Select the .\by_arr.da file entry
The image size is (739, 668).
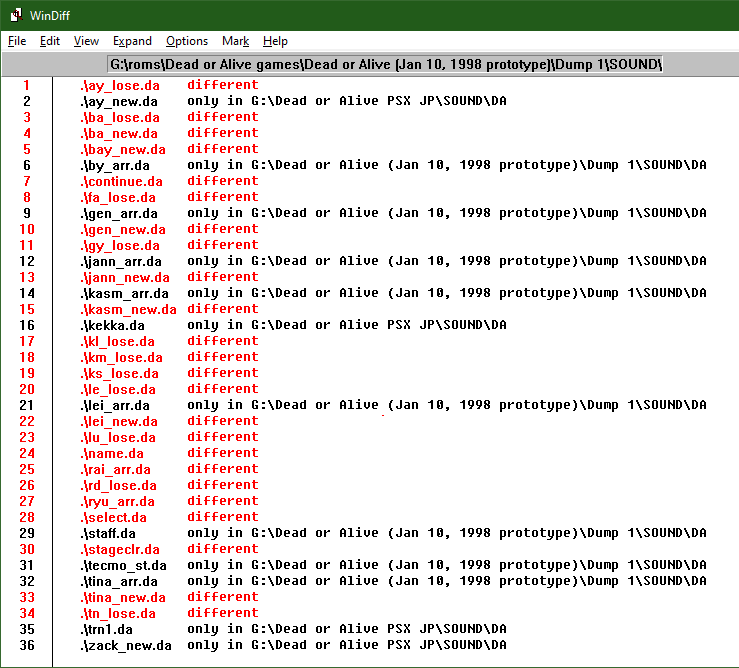(x=115, y=165)
